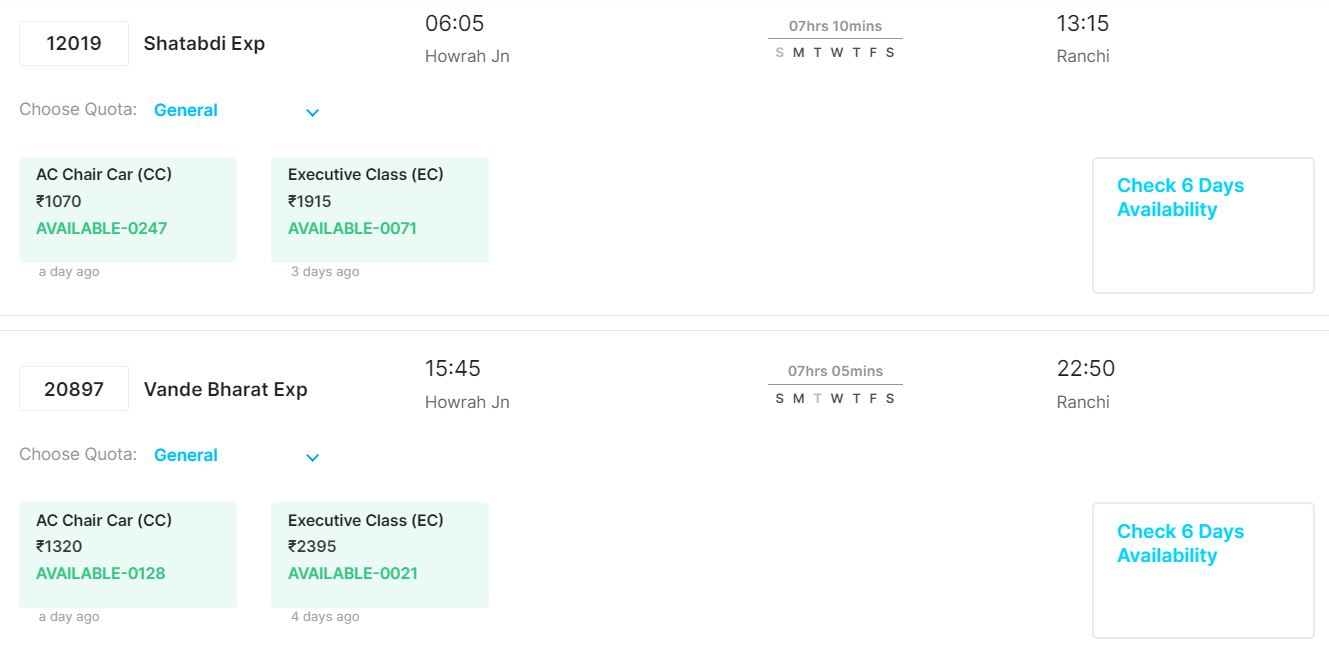Click running days row under 07hrs 05mins
The width and height of the screenshot is (1329, 649).
coord(835,398)
